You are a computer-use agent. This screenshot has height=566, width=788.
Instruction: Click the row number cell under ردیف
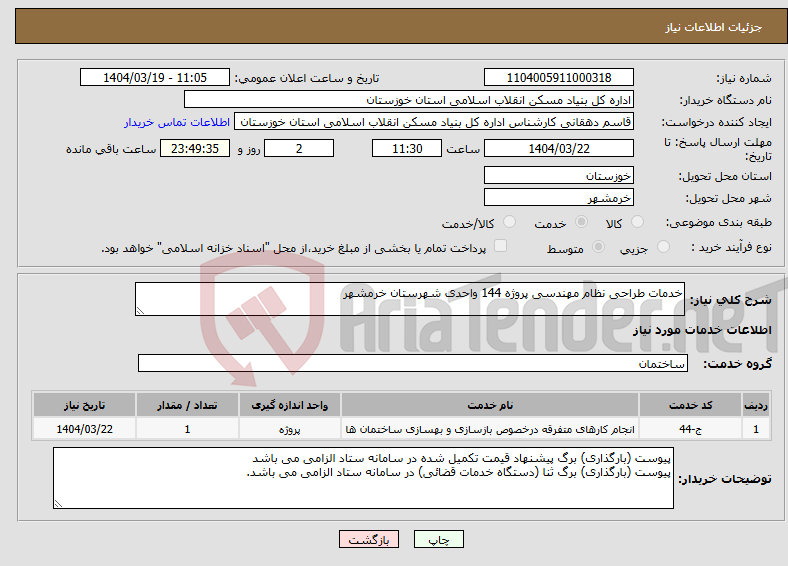[756, 429]
